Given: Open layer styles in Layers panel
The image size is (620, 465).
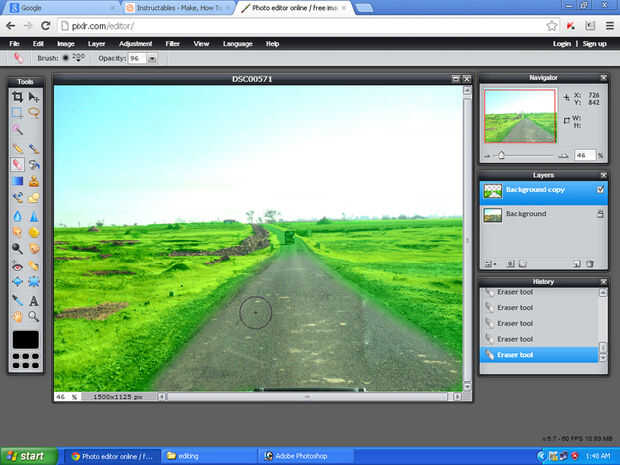Looking at the screenshot, I should pyautogui.click(x=523, y=264).
